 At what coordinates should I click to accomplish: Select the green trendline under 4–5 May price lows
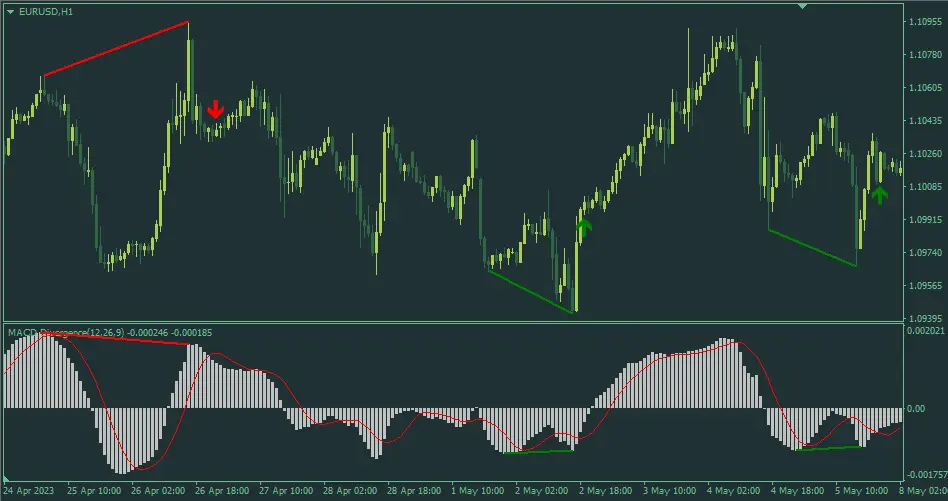[x=812, y=247]
